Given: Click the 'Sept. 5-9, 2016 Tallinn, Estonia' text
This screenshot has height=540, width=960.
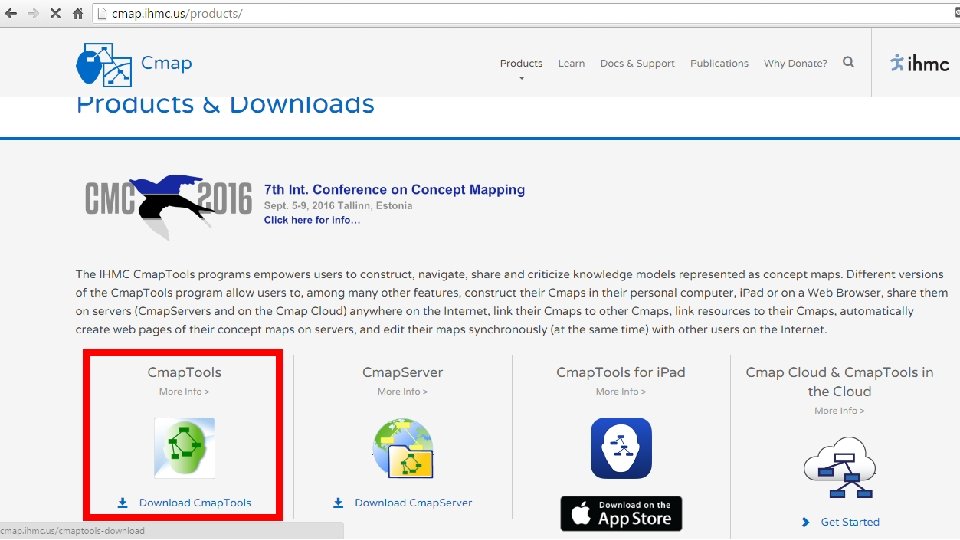Looking at the screenshot, I should point(338,206).
